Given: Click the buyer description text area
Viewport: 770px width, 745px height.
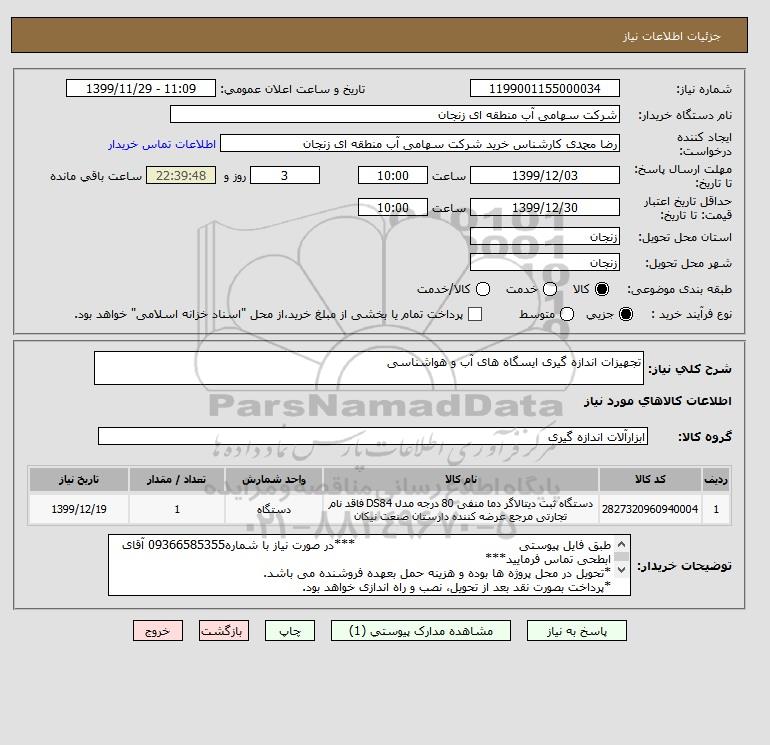Looking at the screenshot, I should (x=369, y=565).
